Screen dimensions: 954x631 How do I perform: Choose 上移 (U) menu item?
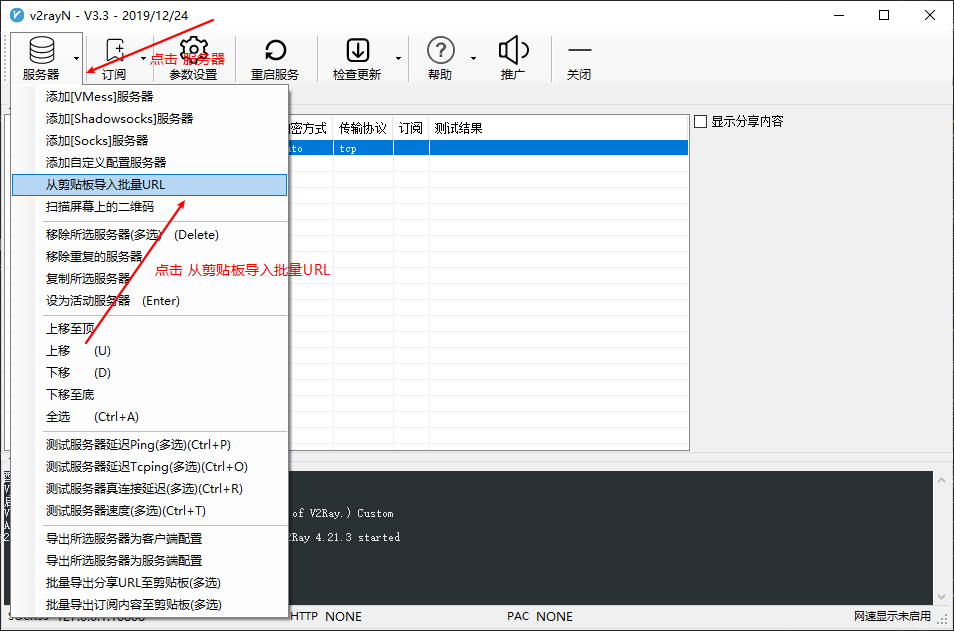pos(150,350)
